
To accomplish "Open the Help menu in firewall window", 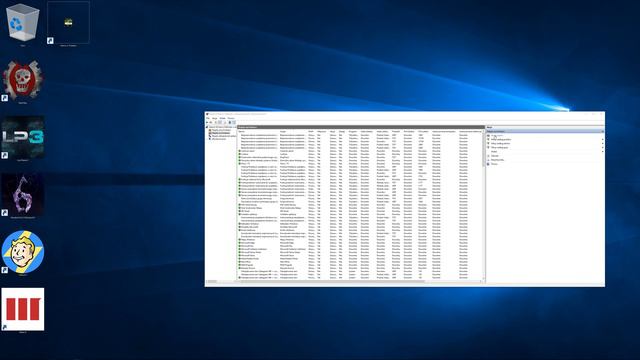I will coord(231,118).
